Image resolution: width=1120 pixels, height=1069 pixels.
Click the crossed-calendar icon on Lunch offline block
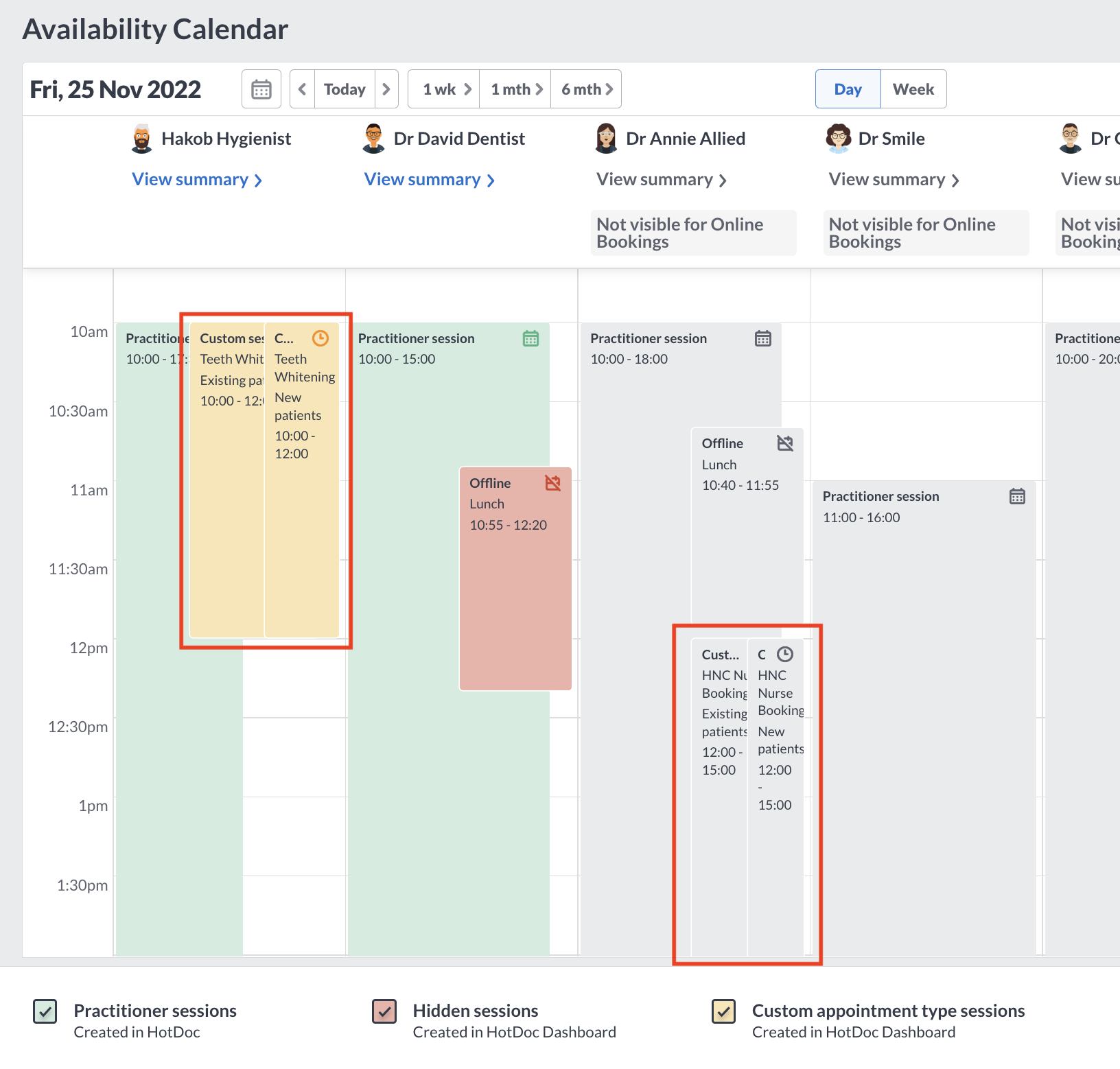click(553, 483)
